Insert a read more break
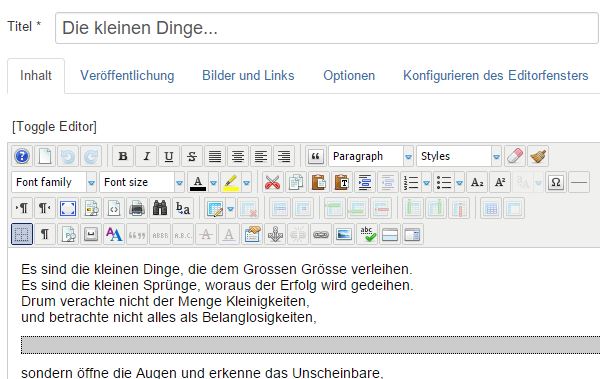Image resolution: width=600 pixels, height=379 pixels. (390, 234)
